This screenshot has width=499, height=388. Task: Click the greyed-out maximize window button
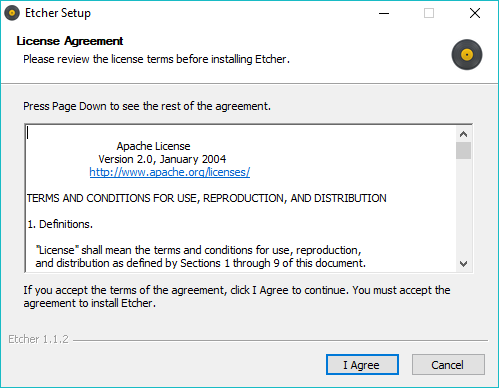pos(429,13)
